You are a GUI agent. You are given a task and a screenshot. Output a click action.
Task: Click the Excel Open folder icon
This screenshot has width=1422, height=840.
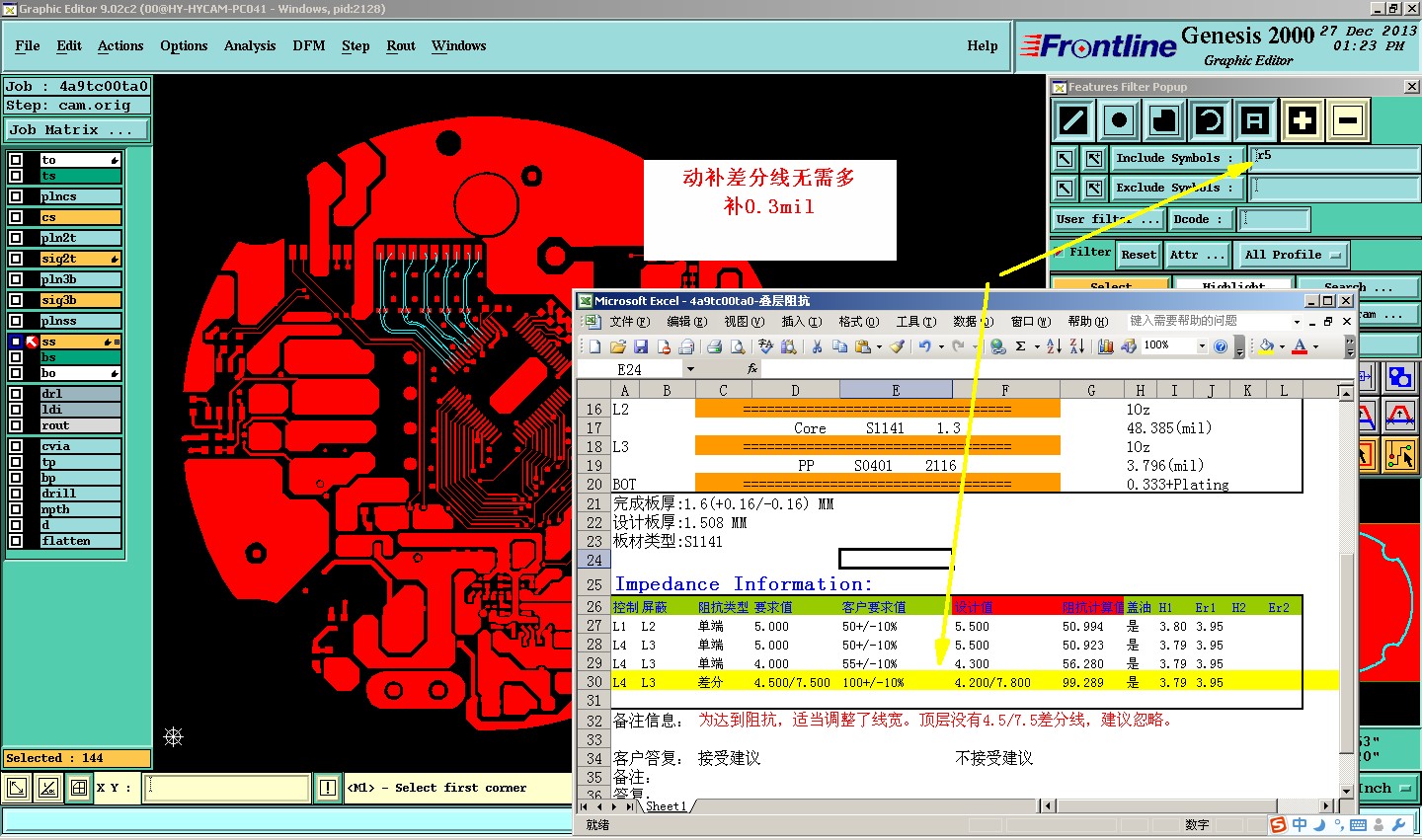coord(618,346)
